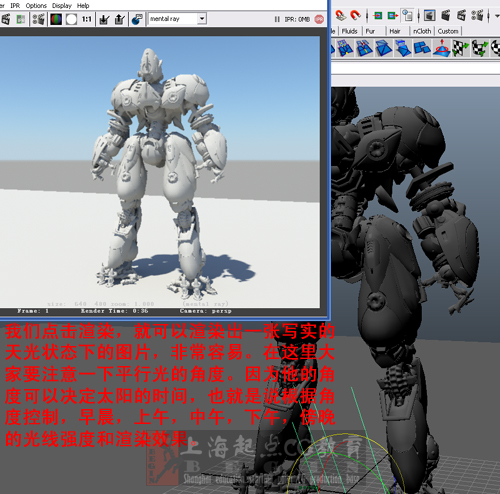Viewport: 500px width, 494px height.
Task: Click the globe render diagnostics icon
Action: coord(137,19)
